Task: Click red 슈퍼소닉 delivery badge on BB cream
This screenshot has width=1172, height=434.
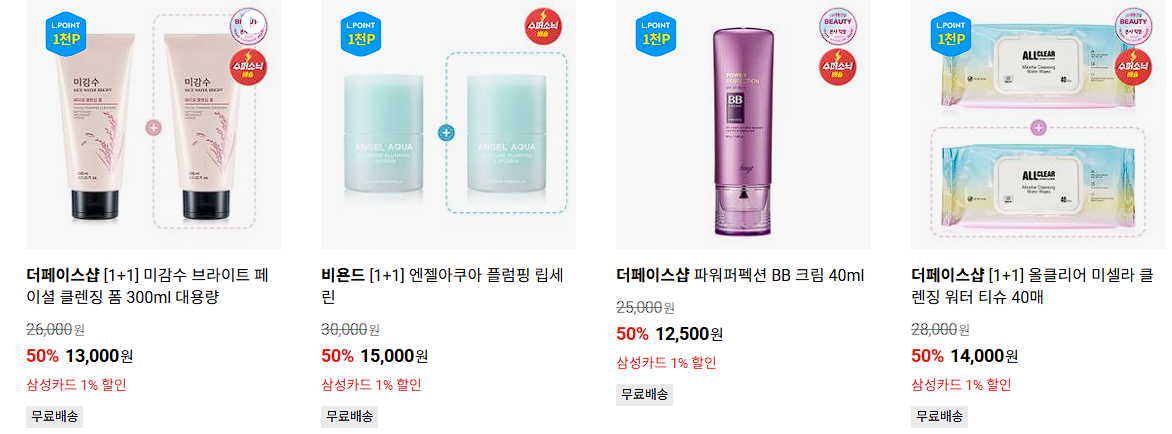Action: (838, 66)
